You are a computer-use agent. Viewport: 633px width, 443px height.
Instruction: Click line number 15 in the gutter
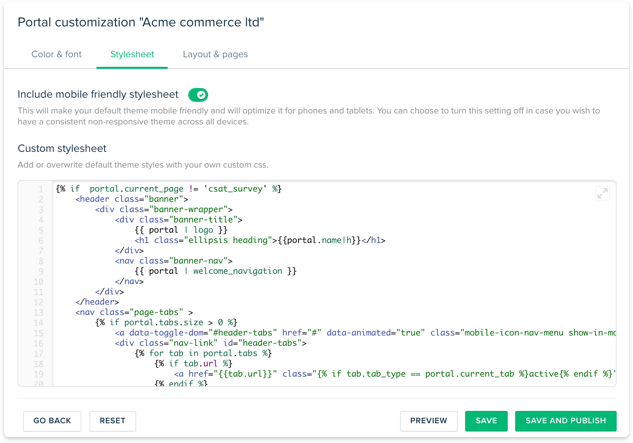point(38,333)
